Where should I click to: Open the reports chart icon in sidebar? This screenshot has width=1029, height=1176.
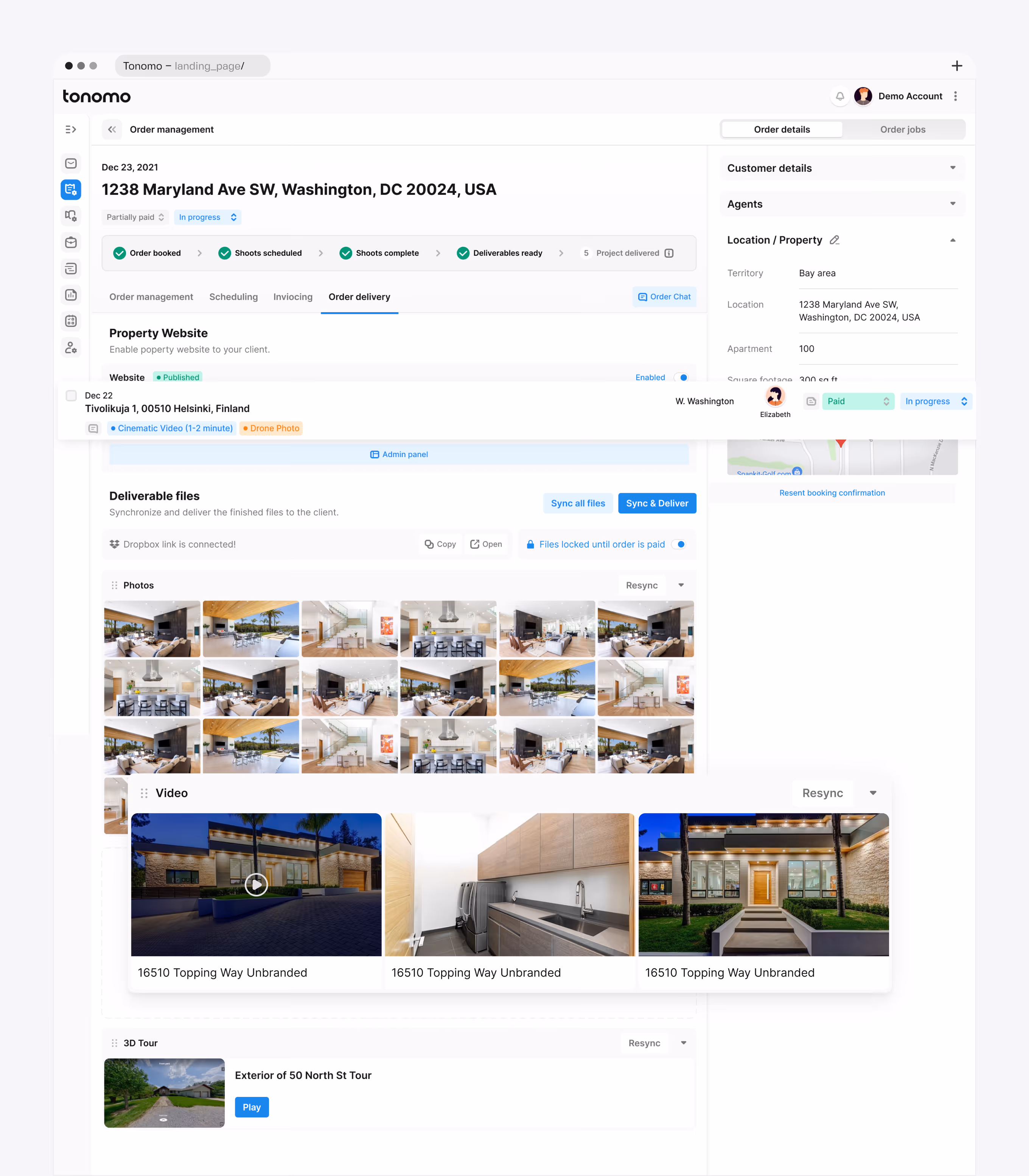pyautogui.click(x=71, y=295)
